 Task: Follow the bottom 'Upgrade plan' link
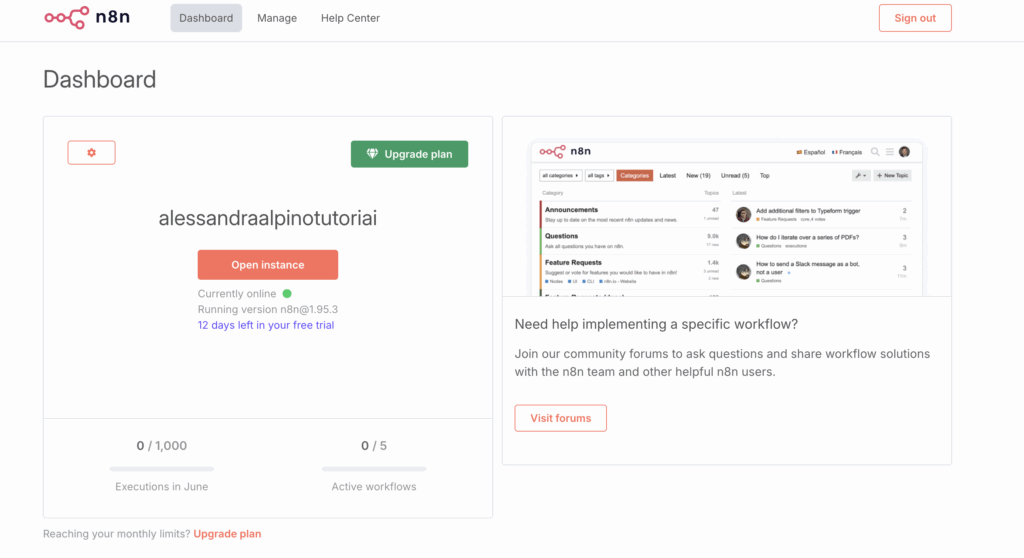[227, 534]
